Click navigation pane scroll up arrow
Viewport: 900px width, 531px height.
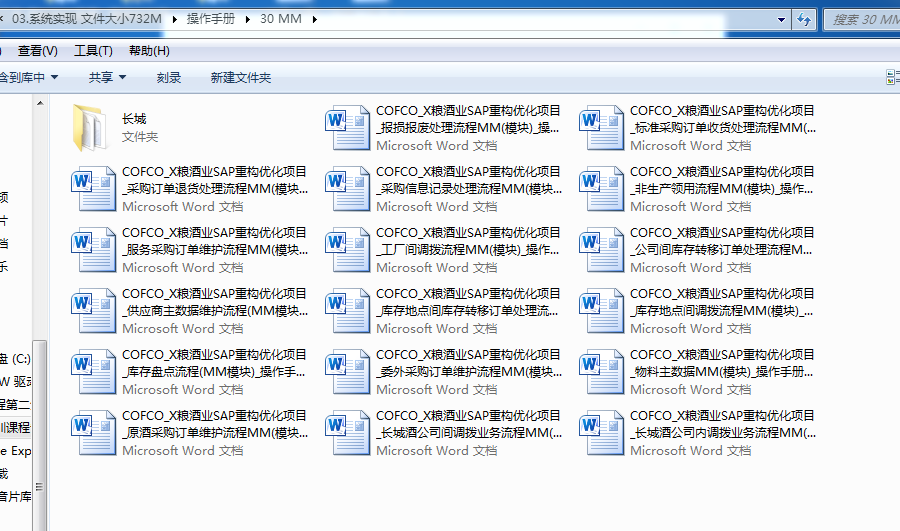click(40, 103)
